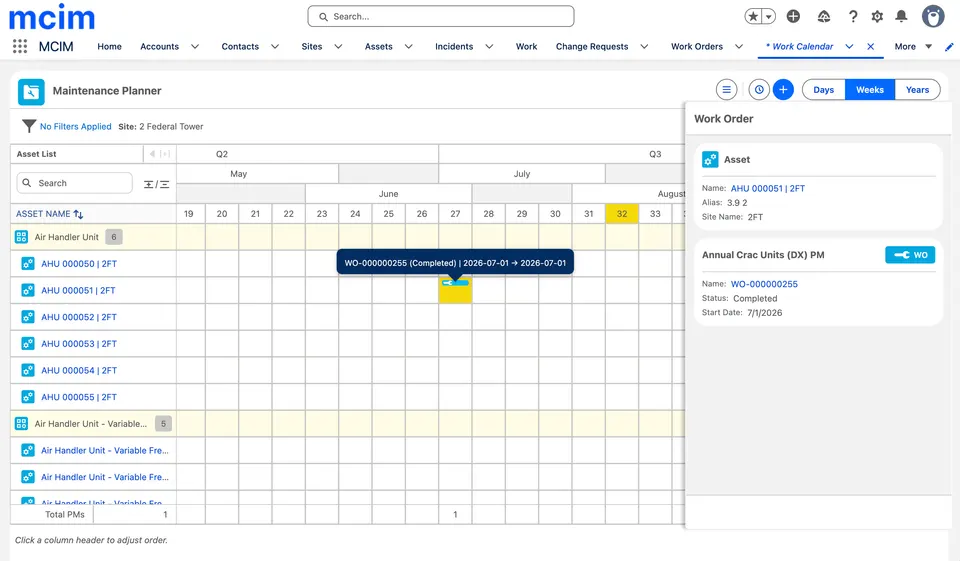Open AHU 000051 | 2FT link in Work Order panel
Viewport: 960px width, 561px height.
tap(768, 189)
